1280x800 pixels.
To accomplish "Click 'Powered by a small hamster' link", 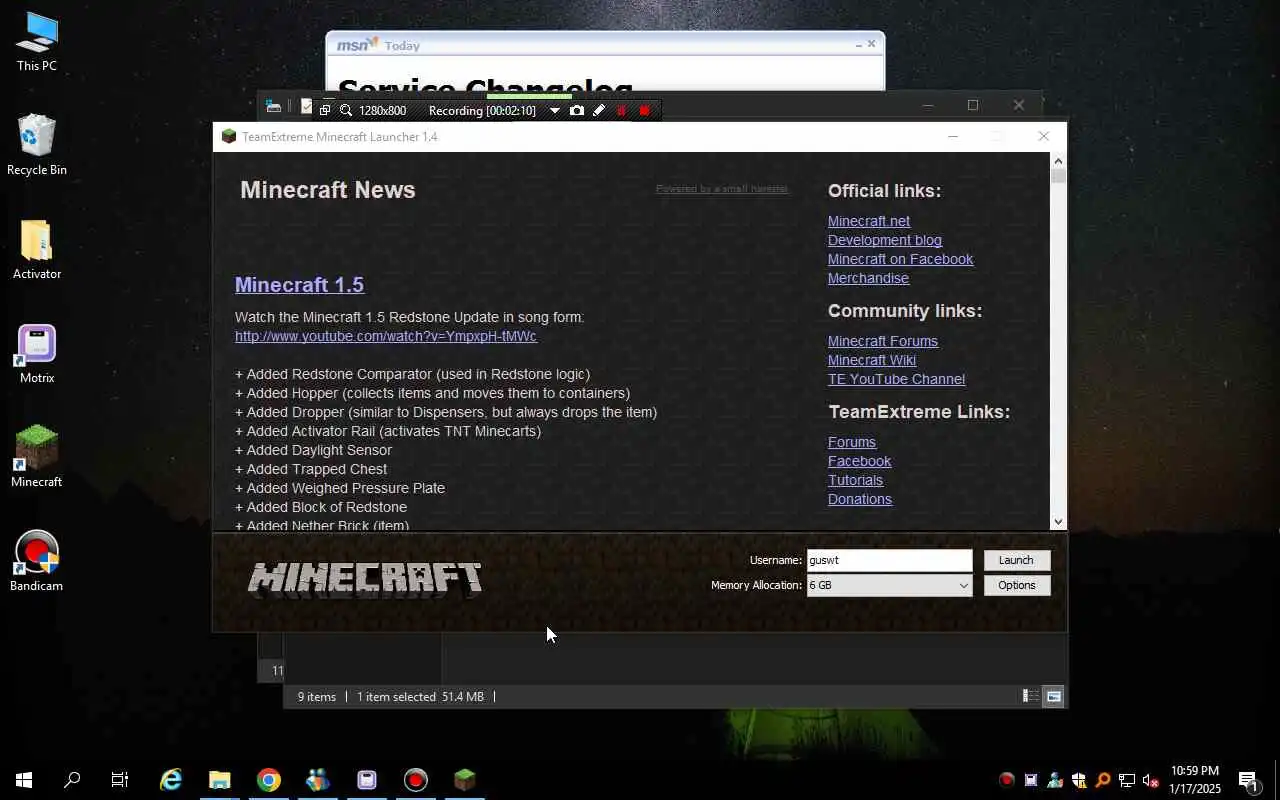I will point(722,188).
